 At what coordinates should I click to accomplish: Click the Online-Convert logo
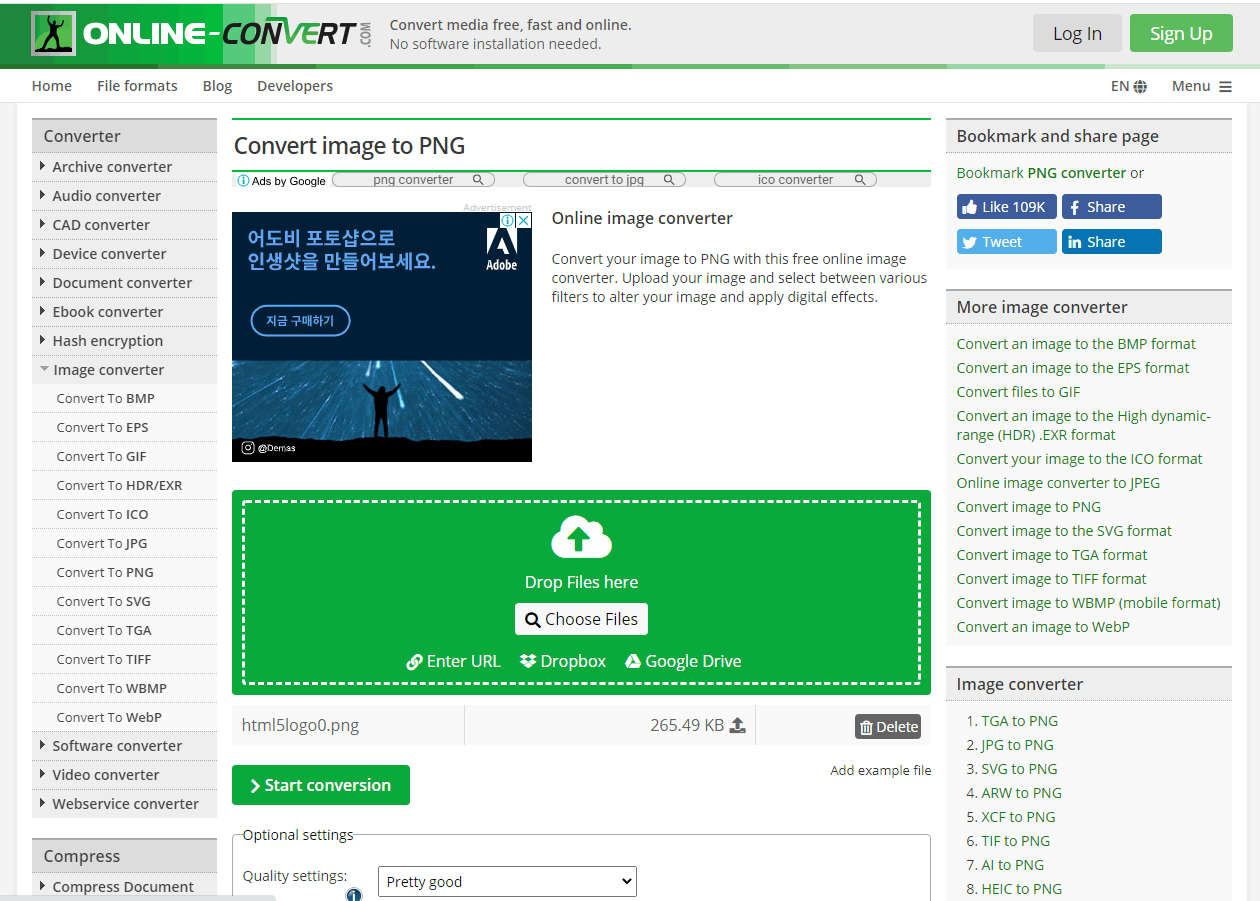[201, 34]
